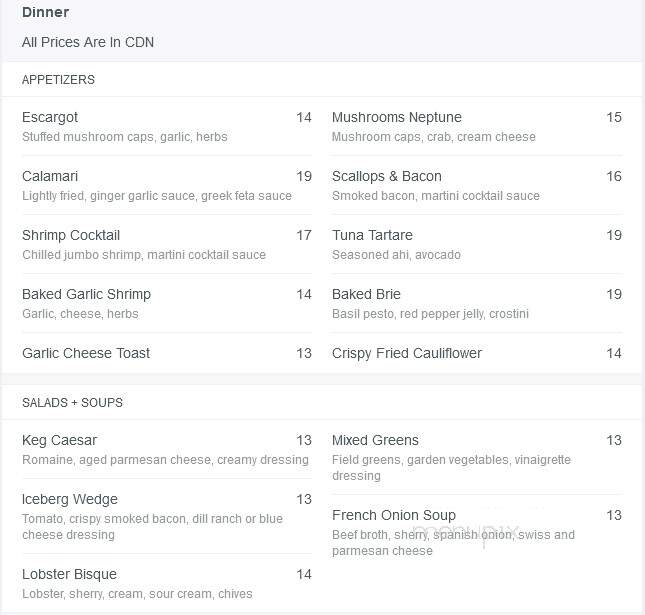Select Scallops & Bacon appetizer
This screenshot has height=615, width=645.
point(477,186)
